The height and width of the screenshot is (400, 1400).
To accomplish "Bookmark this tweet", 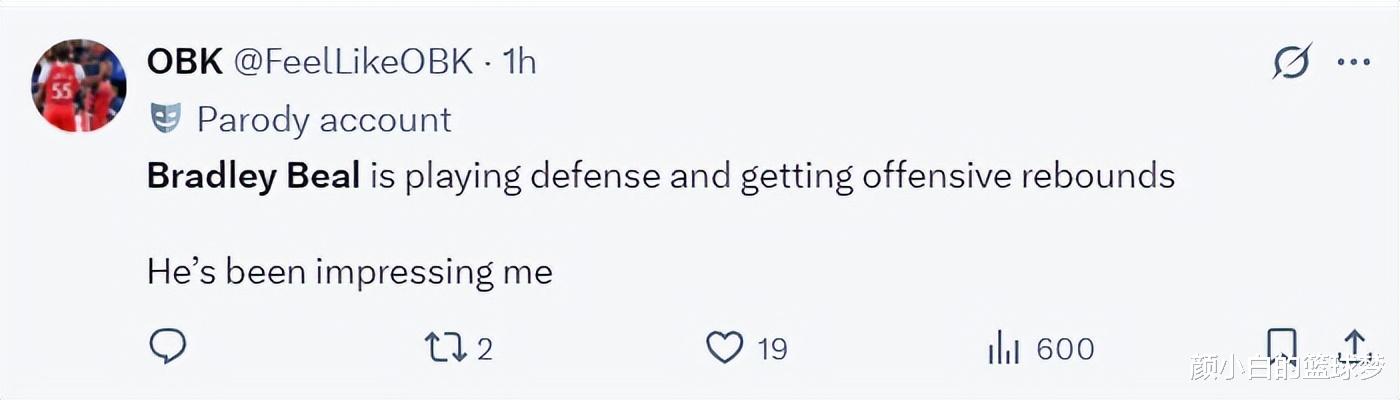I will 1281,346.
